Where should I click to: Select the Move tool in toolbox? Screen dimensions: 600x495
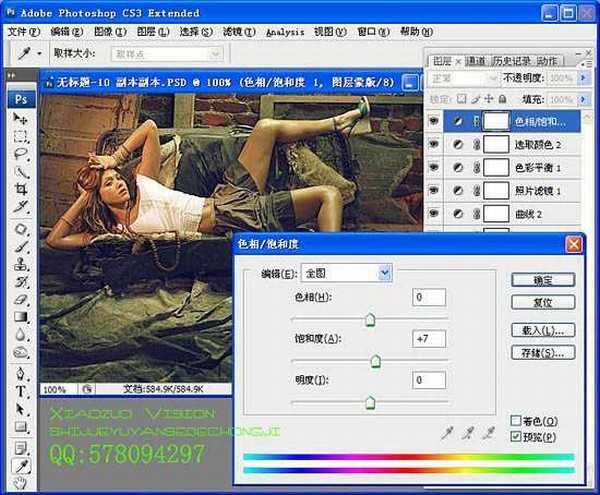(x=20, y=119)
